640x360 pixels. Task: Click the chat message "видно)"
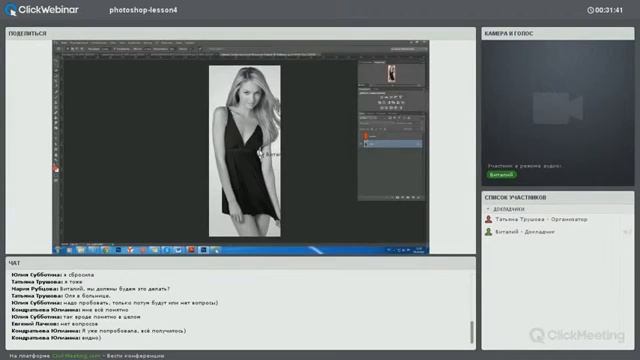pyautogui.click(x=91, y=338)
